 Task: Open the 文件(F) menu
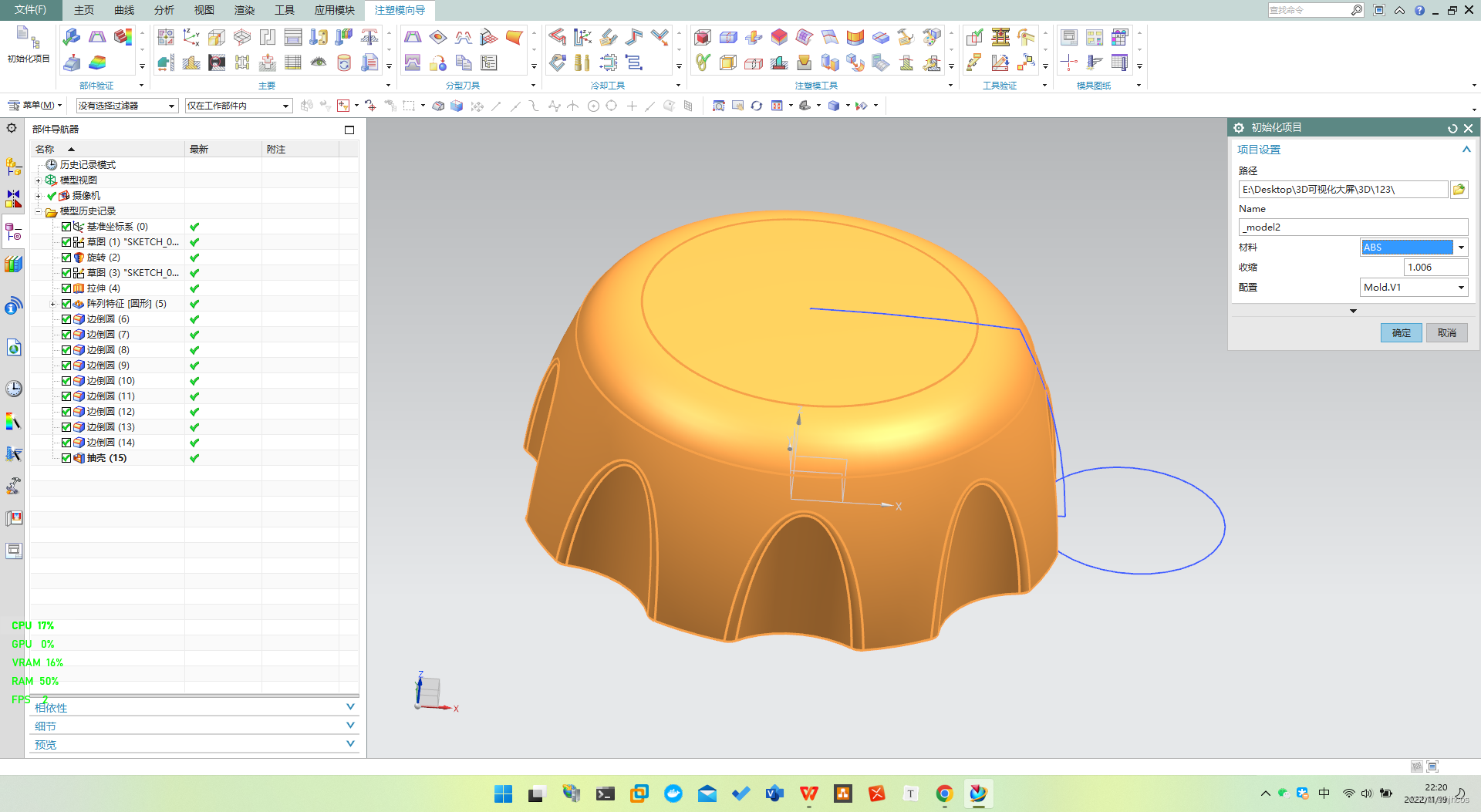tap(30, 10)
